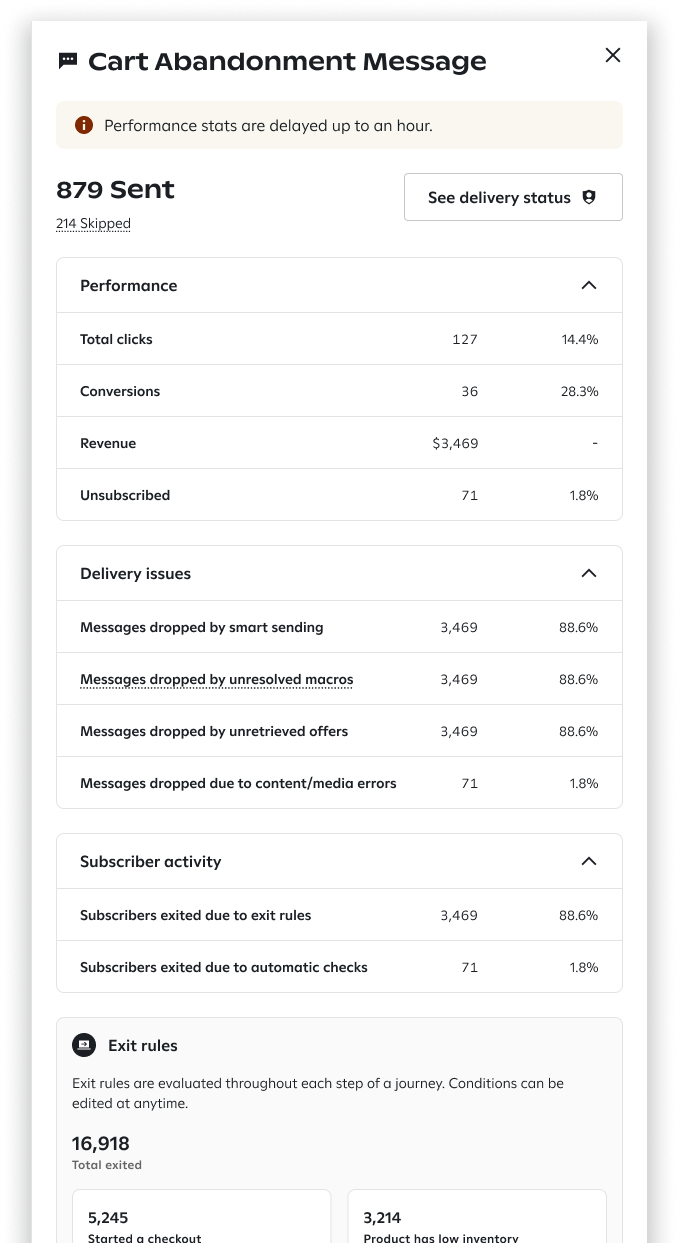
Task: Open See delivery status
Action: coord(513,197)
